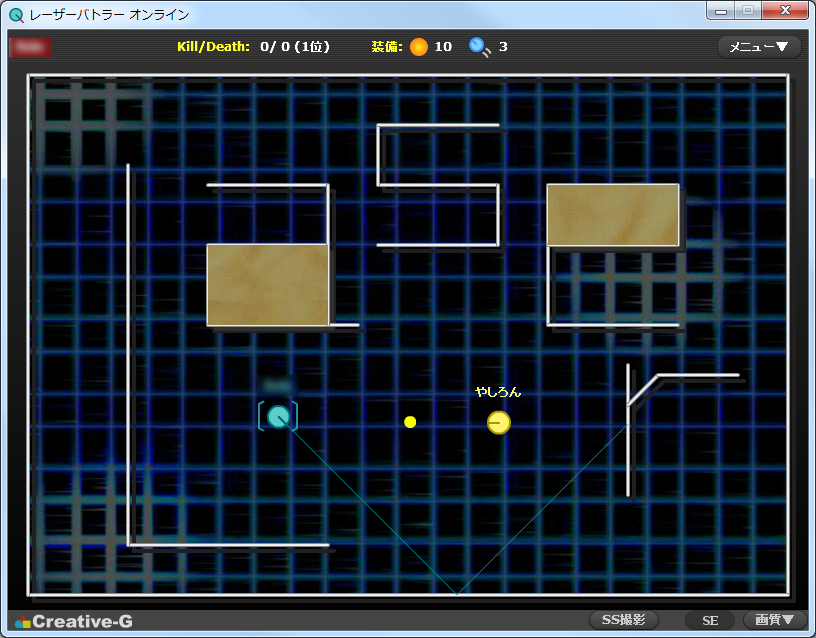Click the Kill/Death score text
This screenshot has height=638, width=816.
point(253,47)
